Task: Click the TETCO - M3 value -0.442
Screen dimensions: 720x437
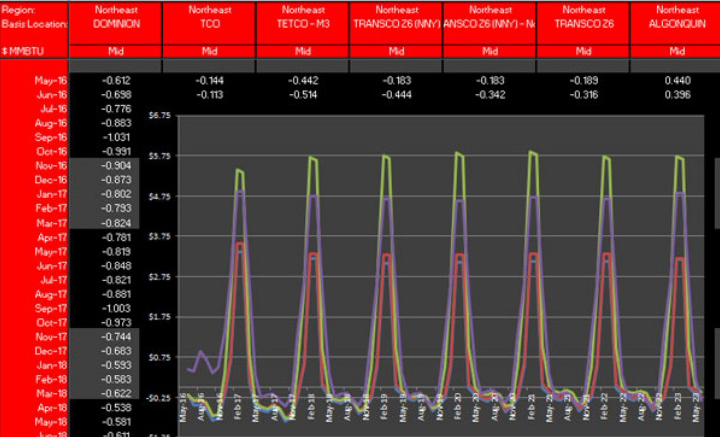Action: click(303, 81)
